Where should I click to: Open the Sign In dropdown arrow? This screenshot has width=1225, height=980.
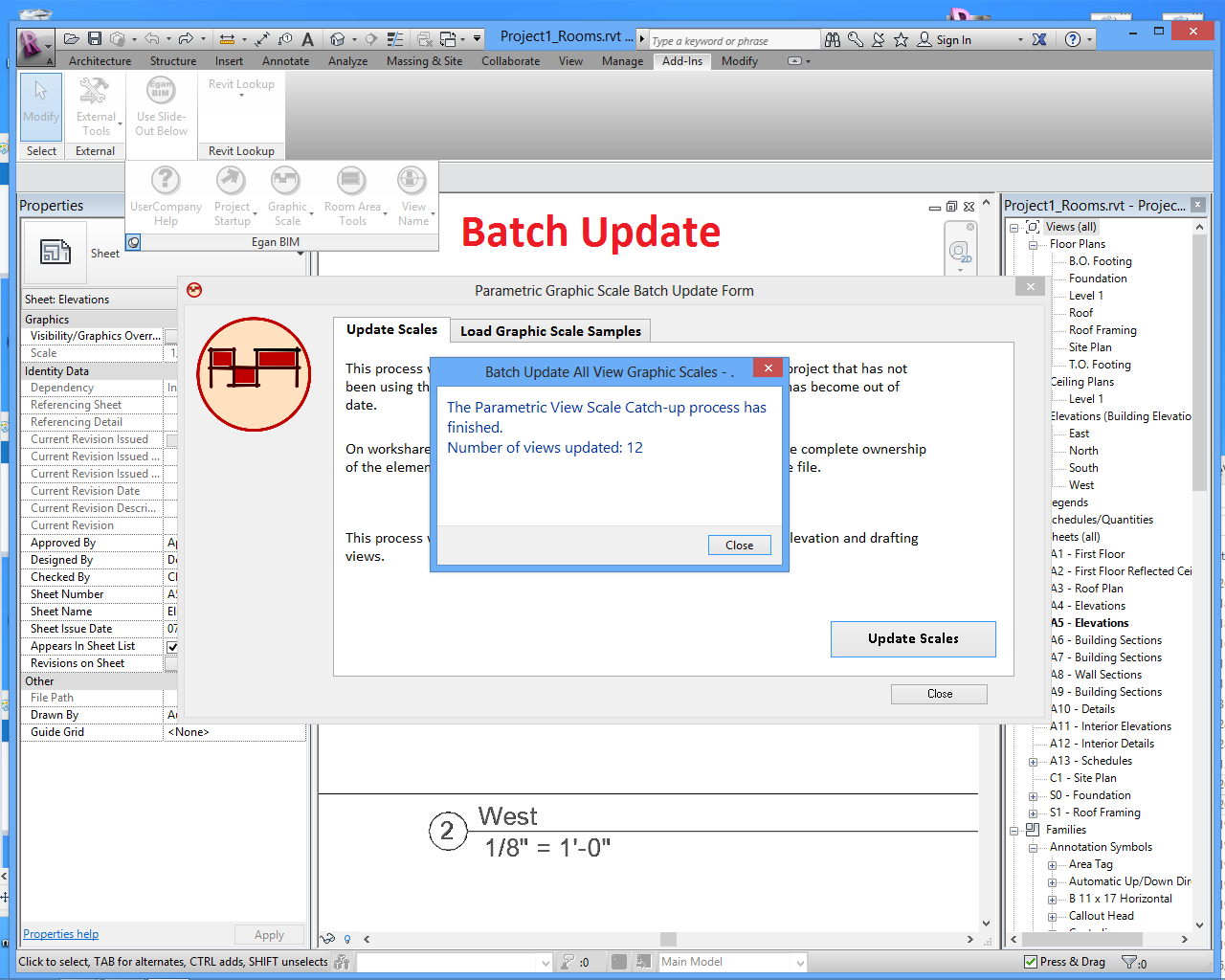(1020, 40)
